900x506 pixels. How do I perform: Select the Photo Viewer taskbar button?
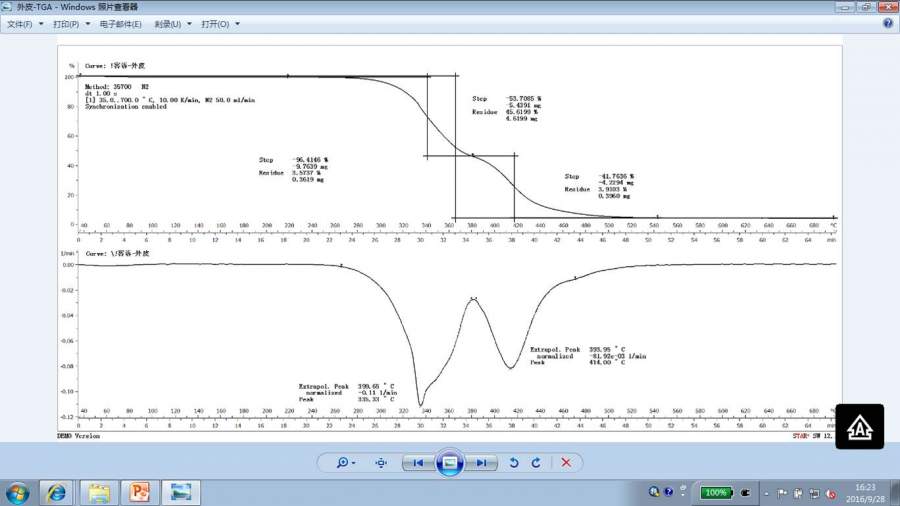(x=181, y=493)
